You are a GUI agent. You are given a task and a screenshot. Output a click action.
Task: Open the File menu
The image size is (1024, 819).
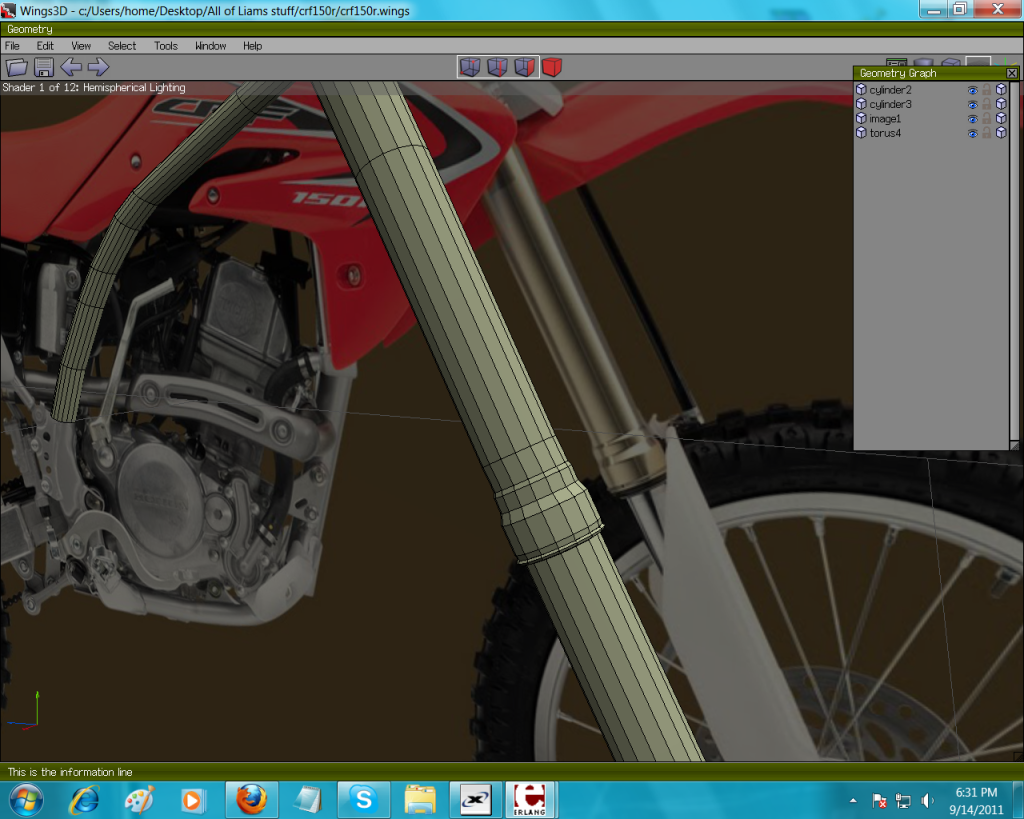[x=12, y=46]
